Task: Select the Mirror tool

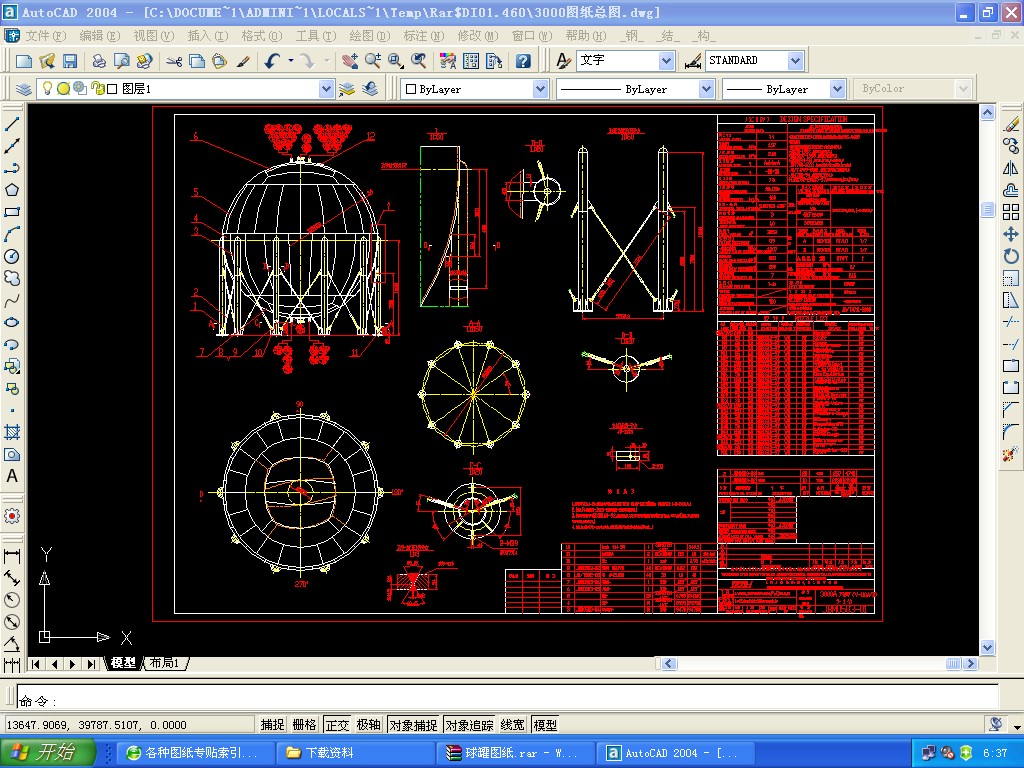Action: tap(1011, 168)
